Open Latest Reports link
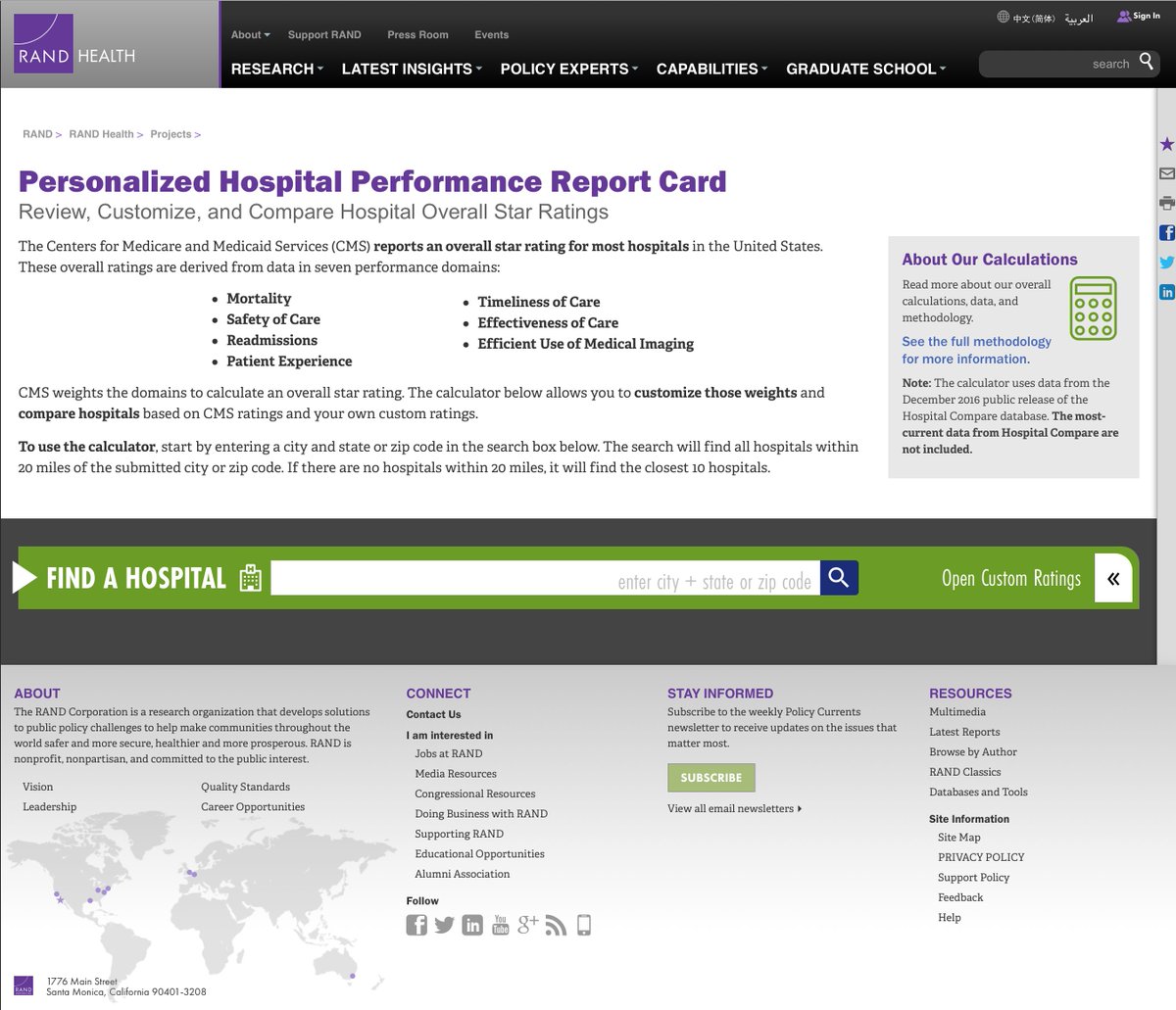 coord(964,732)
